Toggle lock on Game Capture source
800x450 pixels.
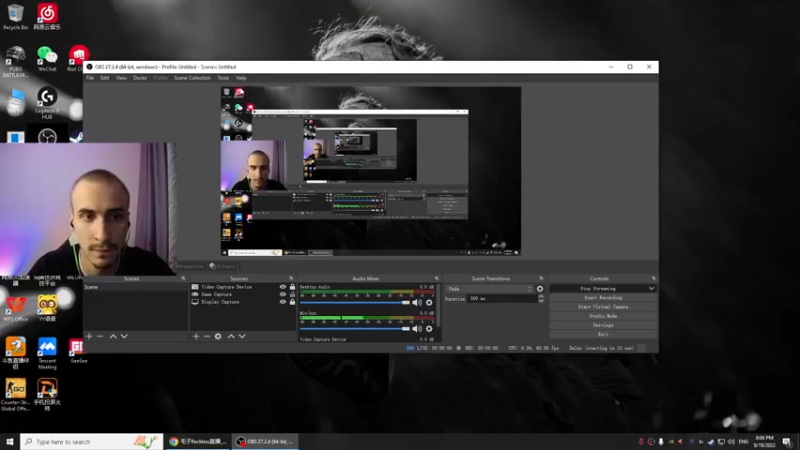tap(292, 294)
